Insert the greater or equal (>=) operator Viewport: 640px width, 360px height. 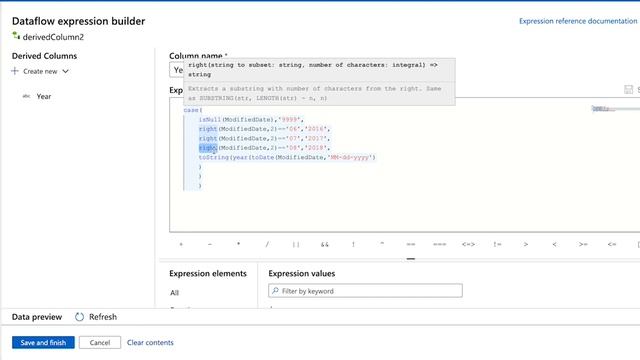[x=583, y=244]
